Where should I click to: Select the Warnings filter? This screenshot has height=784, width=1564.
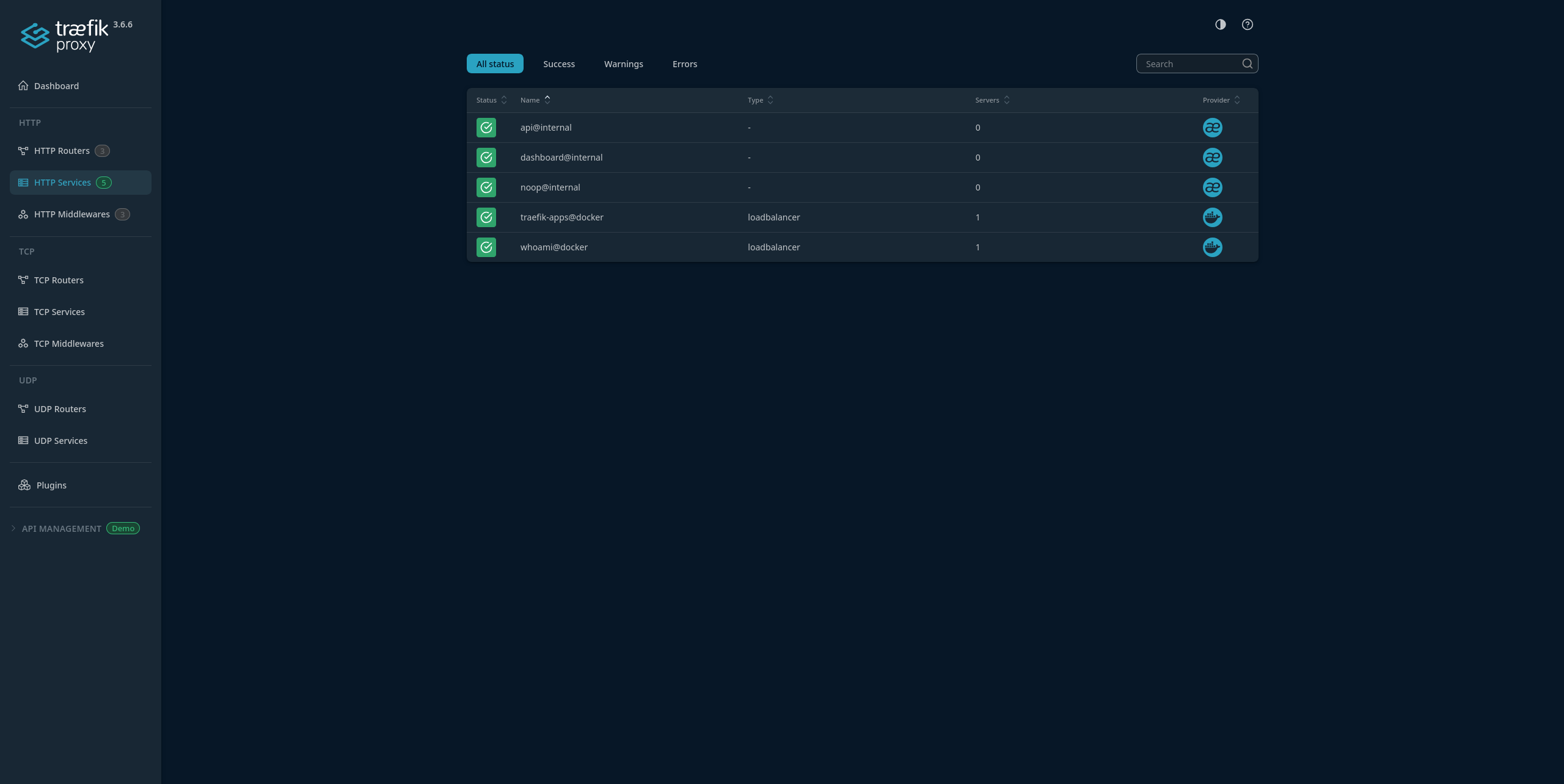623,64
